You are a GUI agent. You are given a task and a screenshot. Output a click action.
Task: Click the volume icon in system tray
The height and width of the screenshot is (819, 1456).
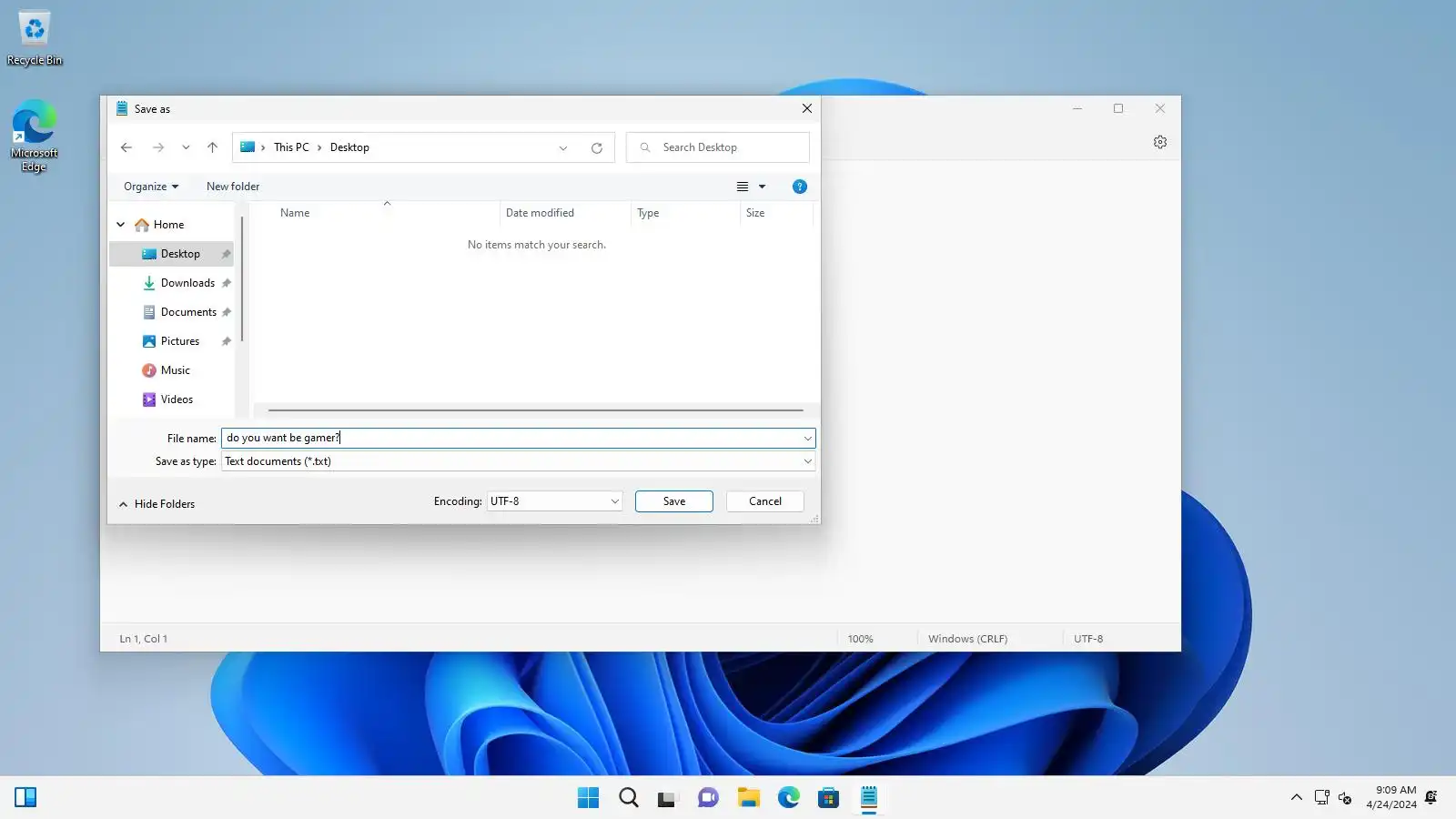[1346, 798]
